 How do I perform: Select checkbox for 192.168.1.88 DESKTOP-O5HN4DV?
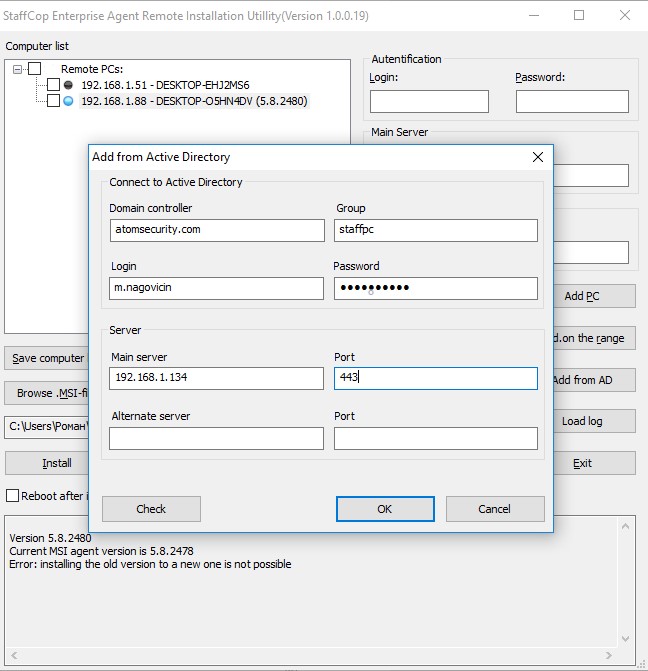[x=54, y=101]
